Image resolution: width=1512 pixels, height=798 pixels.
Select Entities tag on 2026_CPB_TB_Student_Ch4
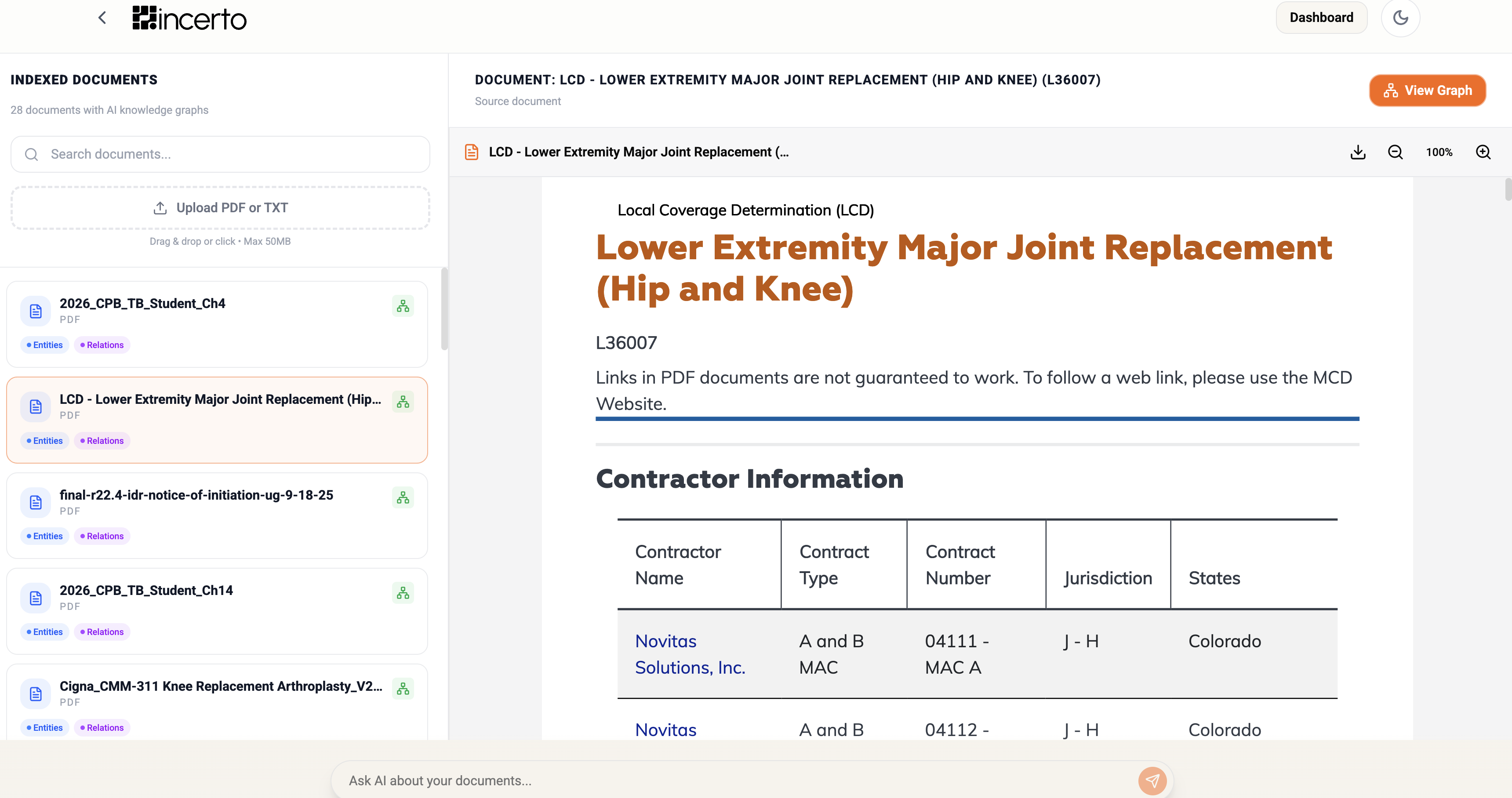(44, 345)
